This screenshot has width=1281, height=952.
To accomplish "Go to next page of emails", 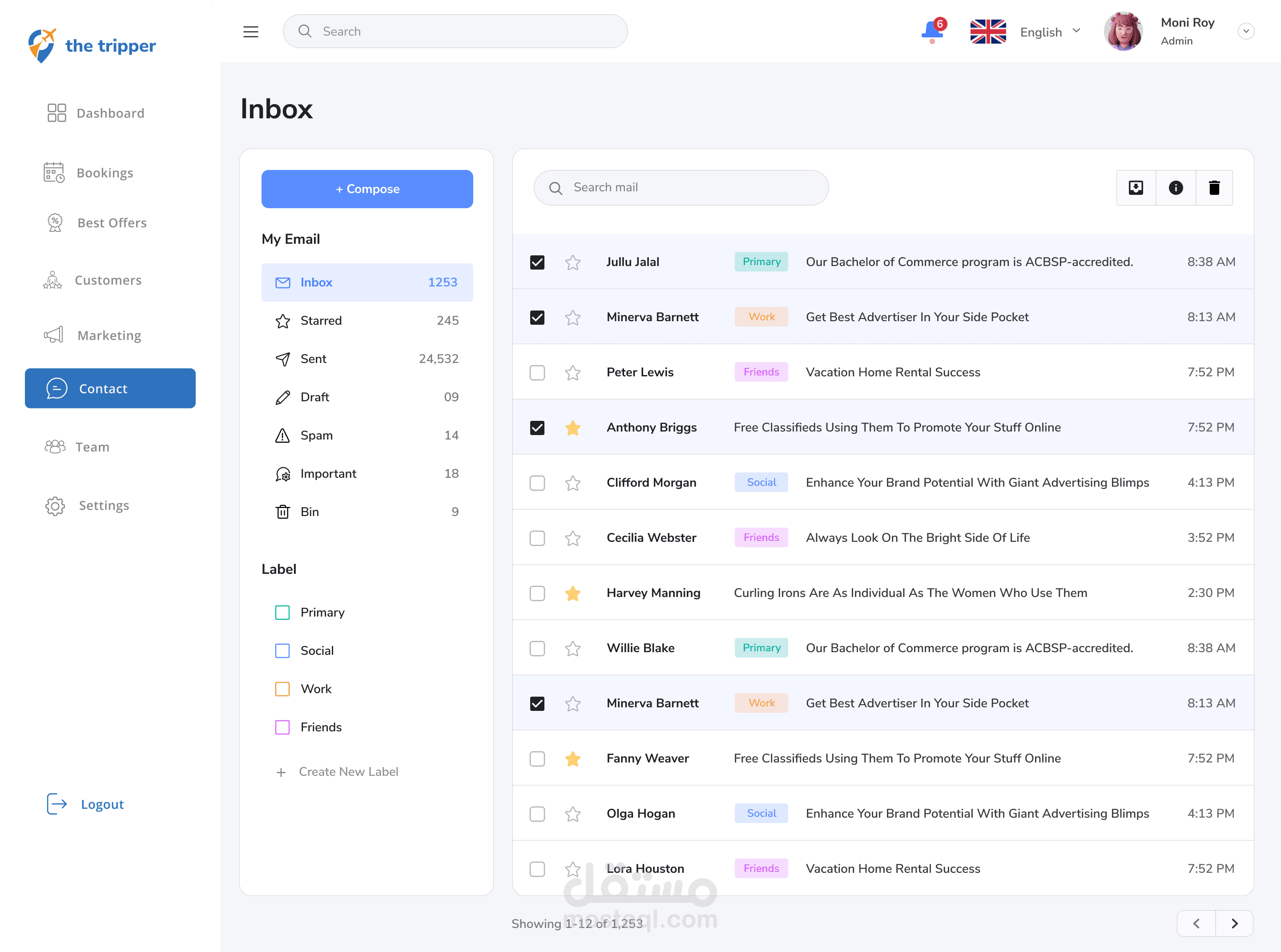I will point(1234,924).
